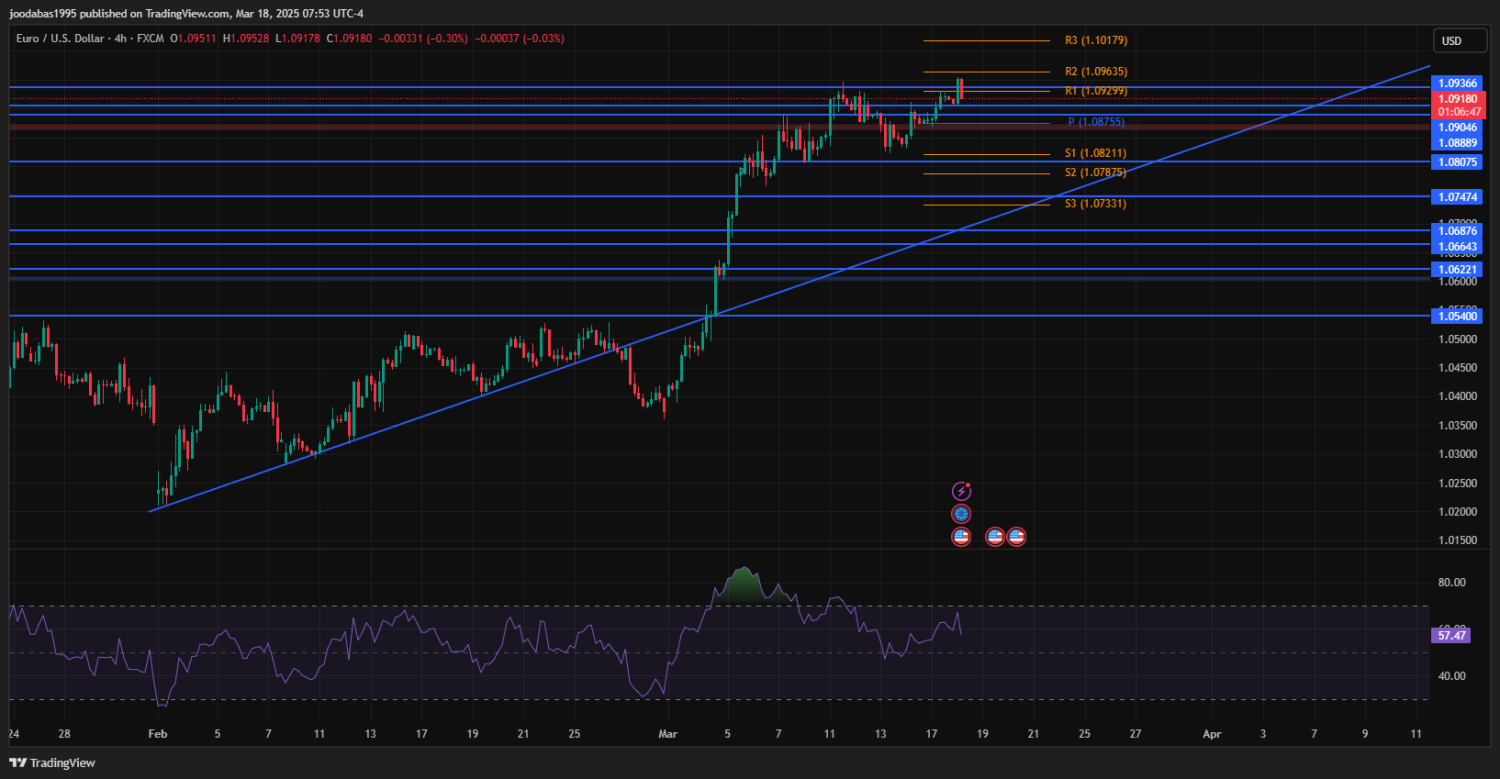Click the leftmost US flag event icon

coord(961,537)
